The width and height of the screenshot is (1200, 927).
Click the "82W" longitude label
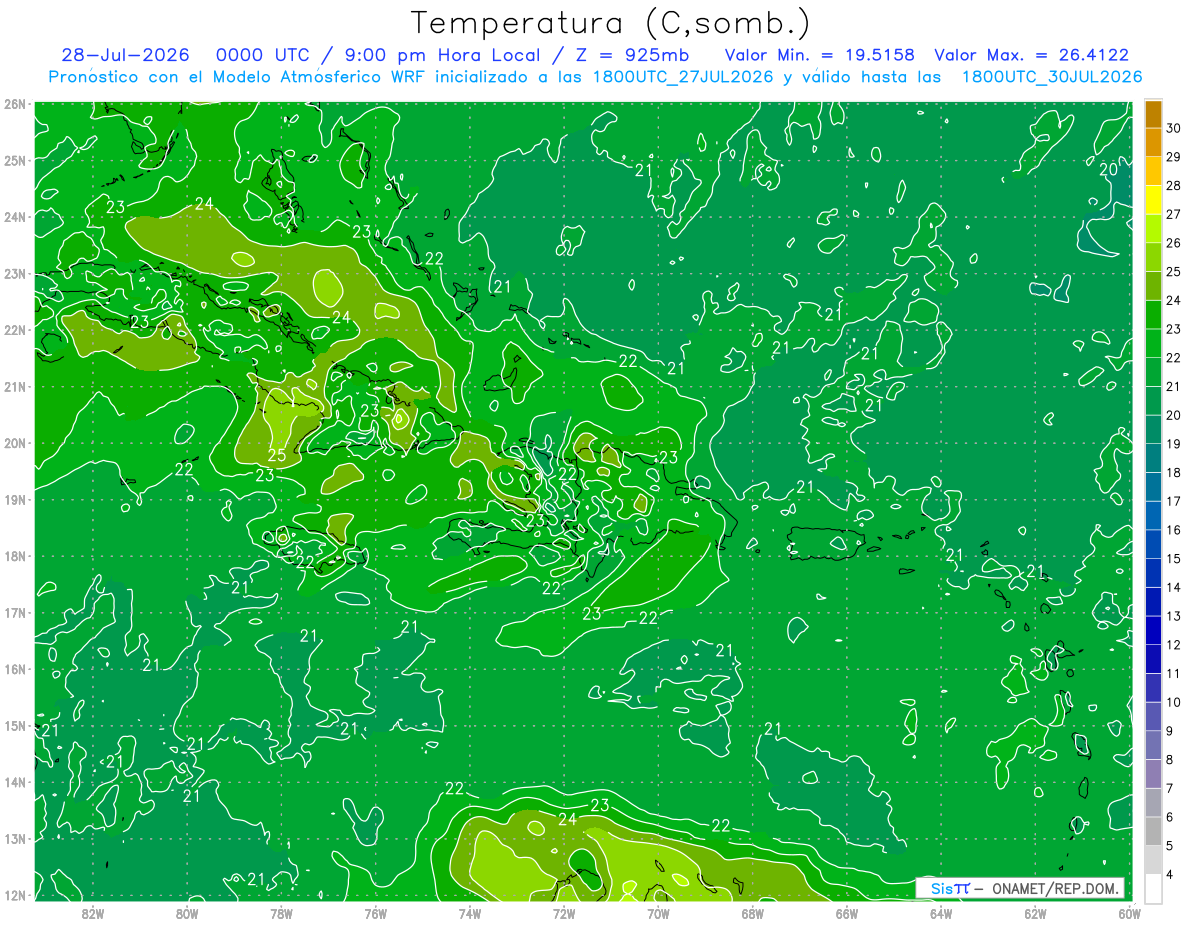[x=93, y=912]
